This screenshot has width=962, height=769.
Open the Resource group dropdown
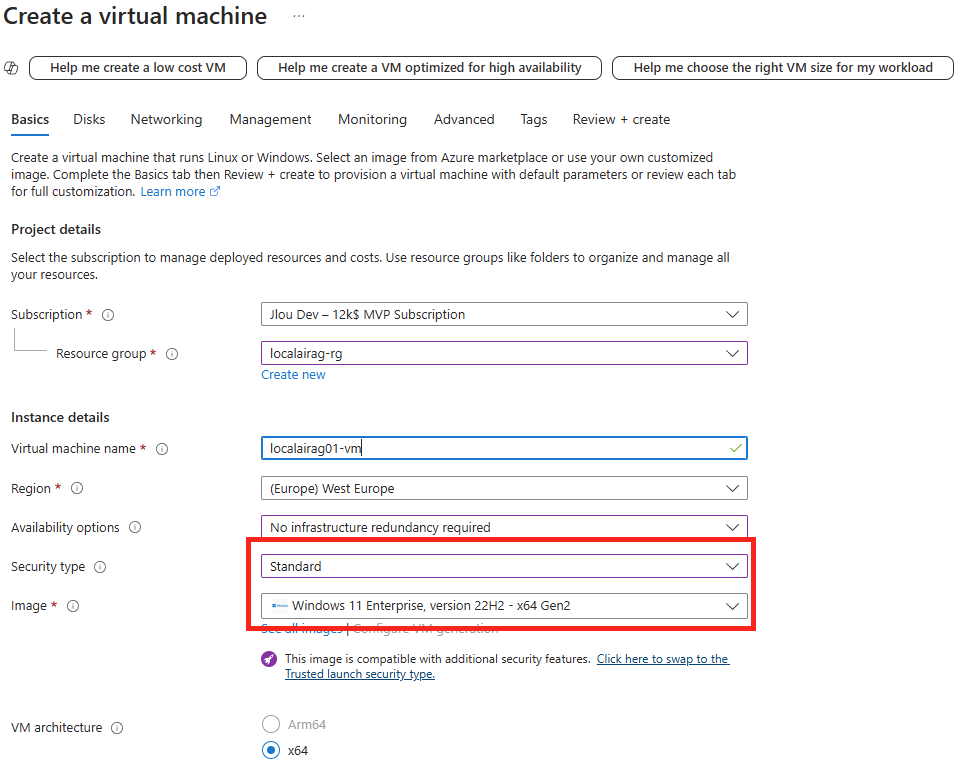tap(504, 353)
